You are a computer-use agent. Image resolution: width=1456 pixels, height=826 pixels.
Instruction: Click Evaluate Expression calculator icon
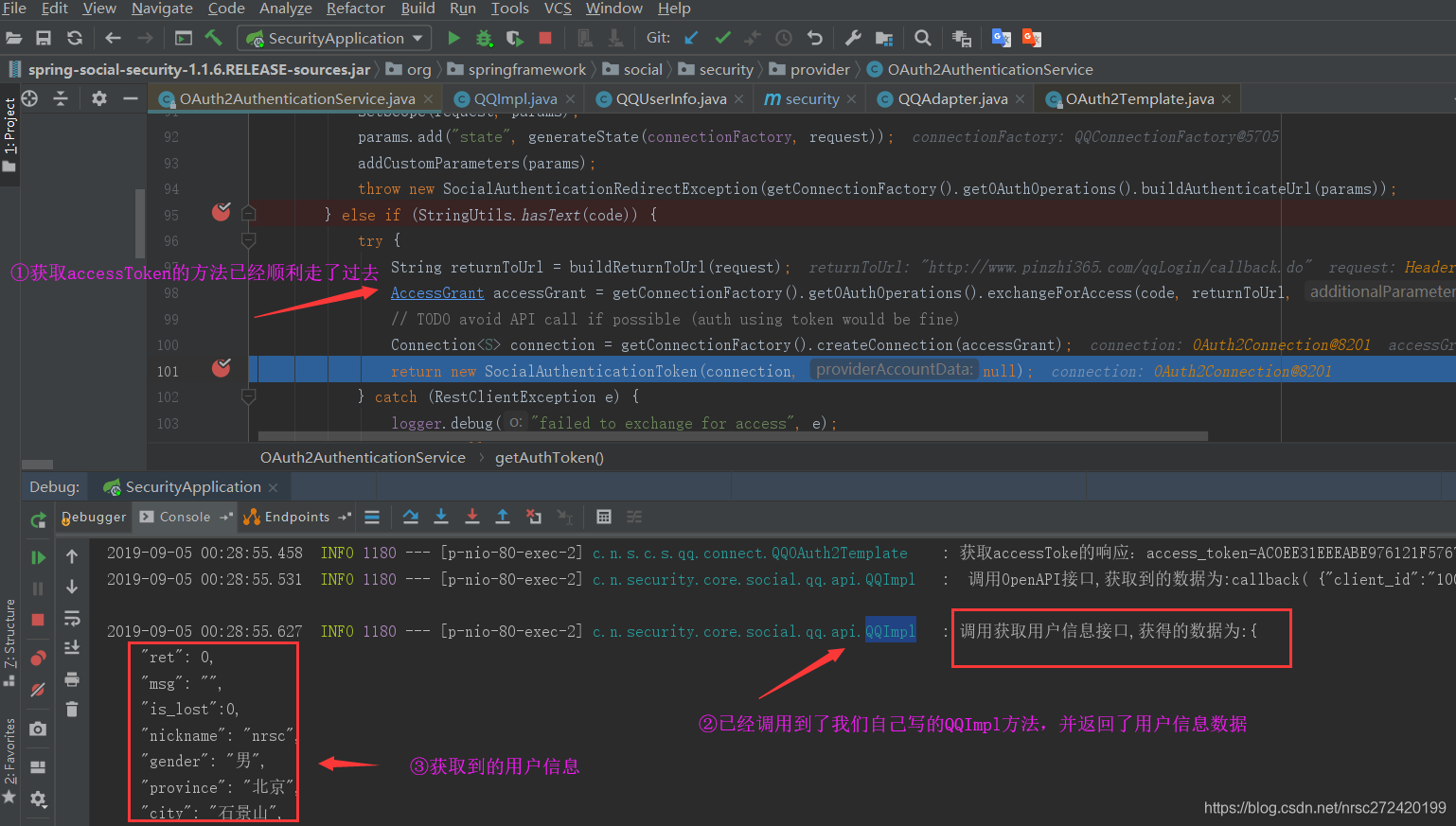(604, 517)
